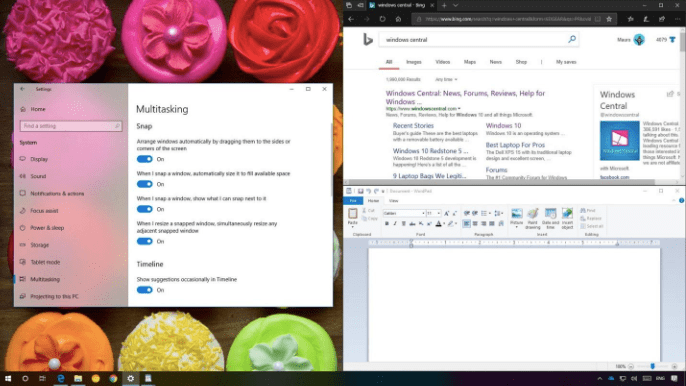Expand WordPad Paste dropdown arrow

point(353,226)
